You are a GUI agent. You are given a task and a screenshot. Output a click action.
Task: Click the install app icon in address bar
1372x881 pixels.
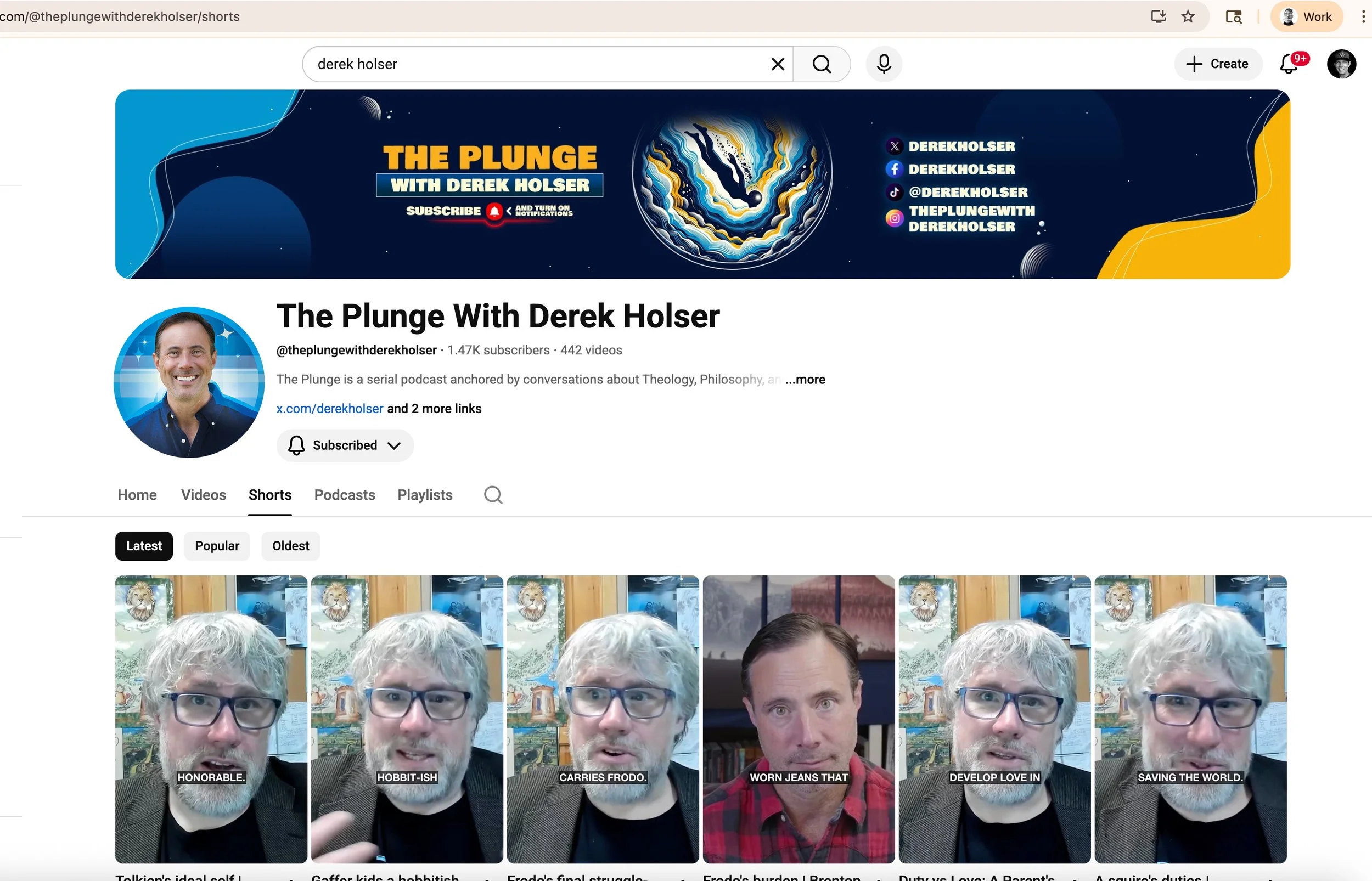pos(1159,16)
